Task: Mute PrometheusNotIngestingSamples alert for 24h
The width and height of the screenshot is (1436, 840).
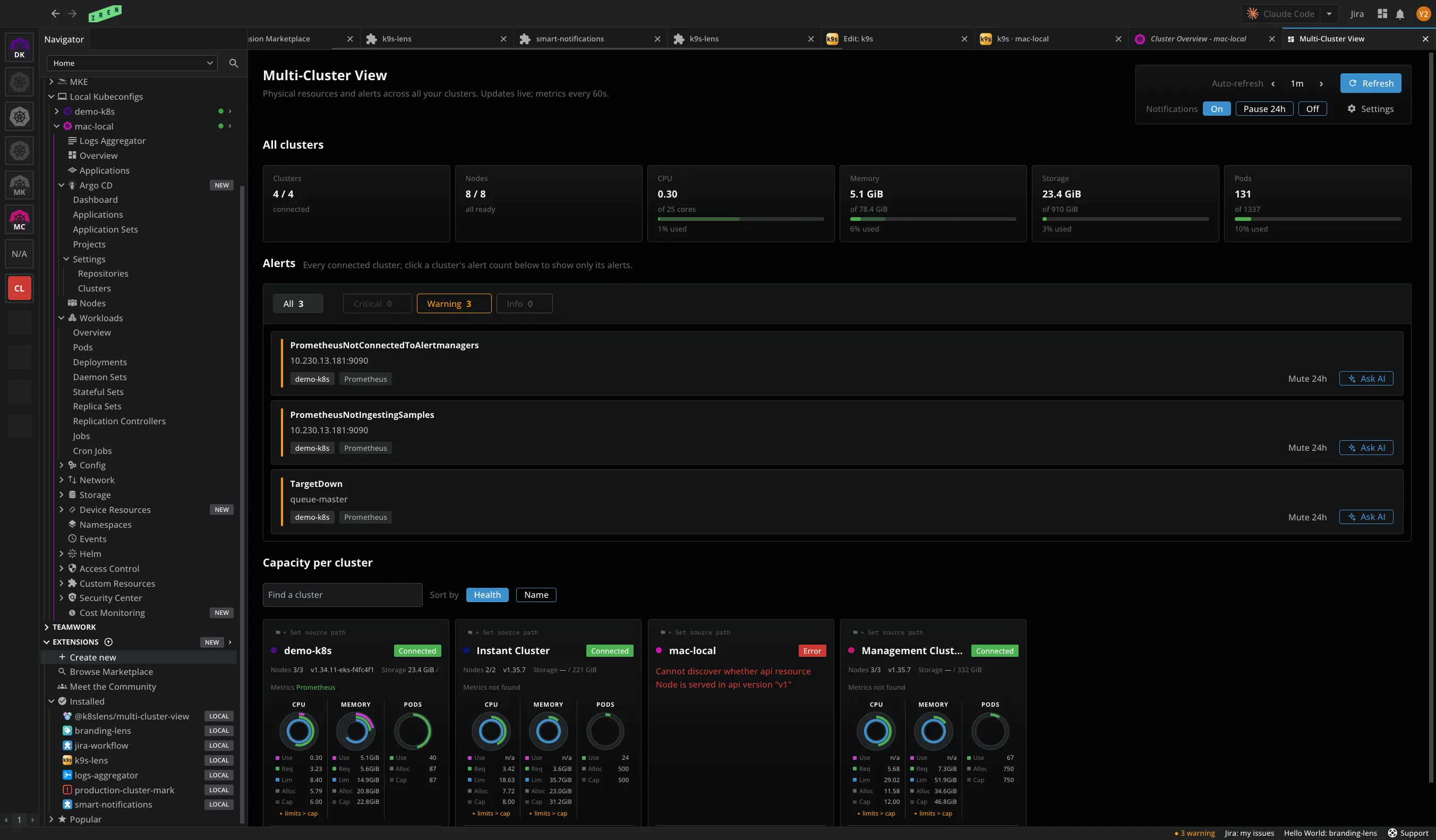Action: 1307,448
